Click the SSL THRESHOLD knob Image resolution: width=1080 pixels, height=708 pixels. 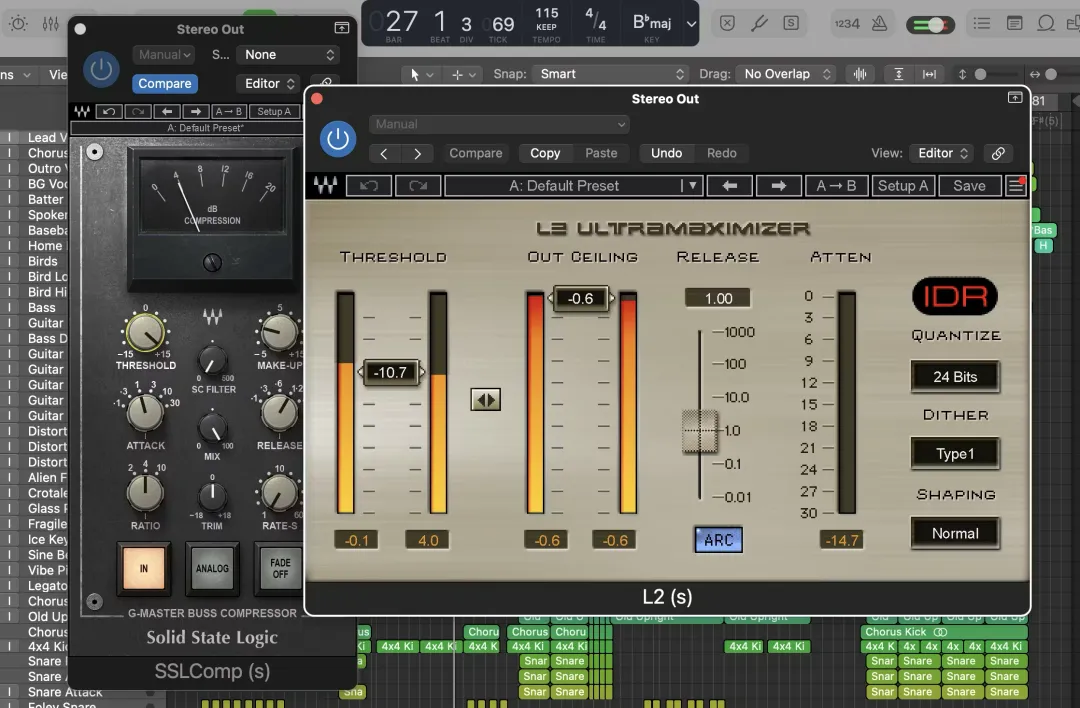pyautogui.click(x=145, y=333)
